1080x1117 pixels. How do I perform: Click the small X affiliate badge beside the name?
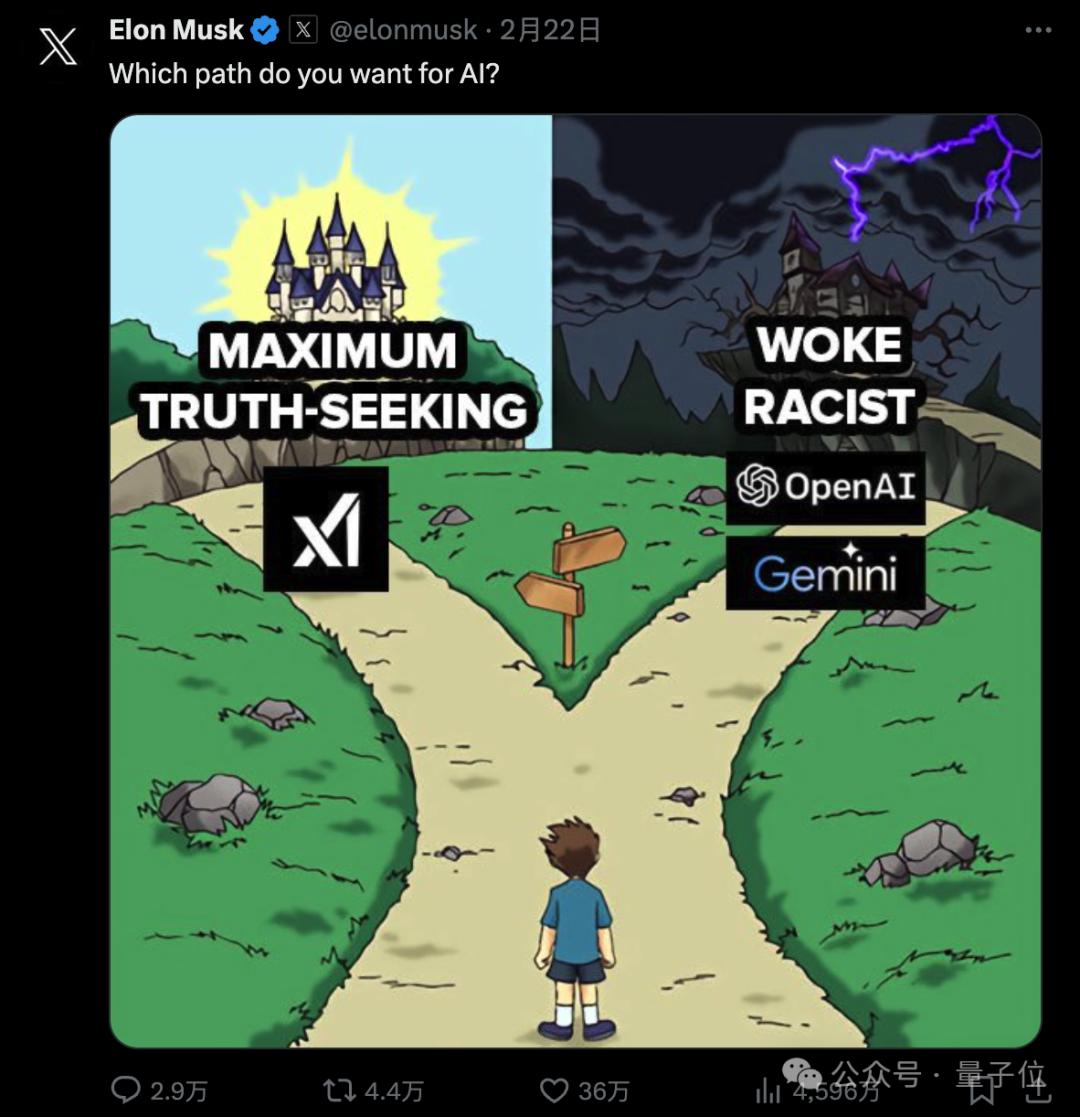point(303,30)
